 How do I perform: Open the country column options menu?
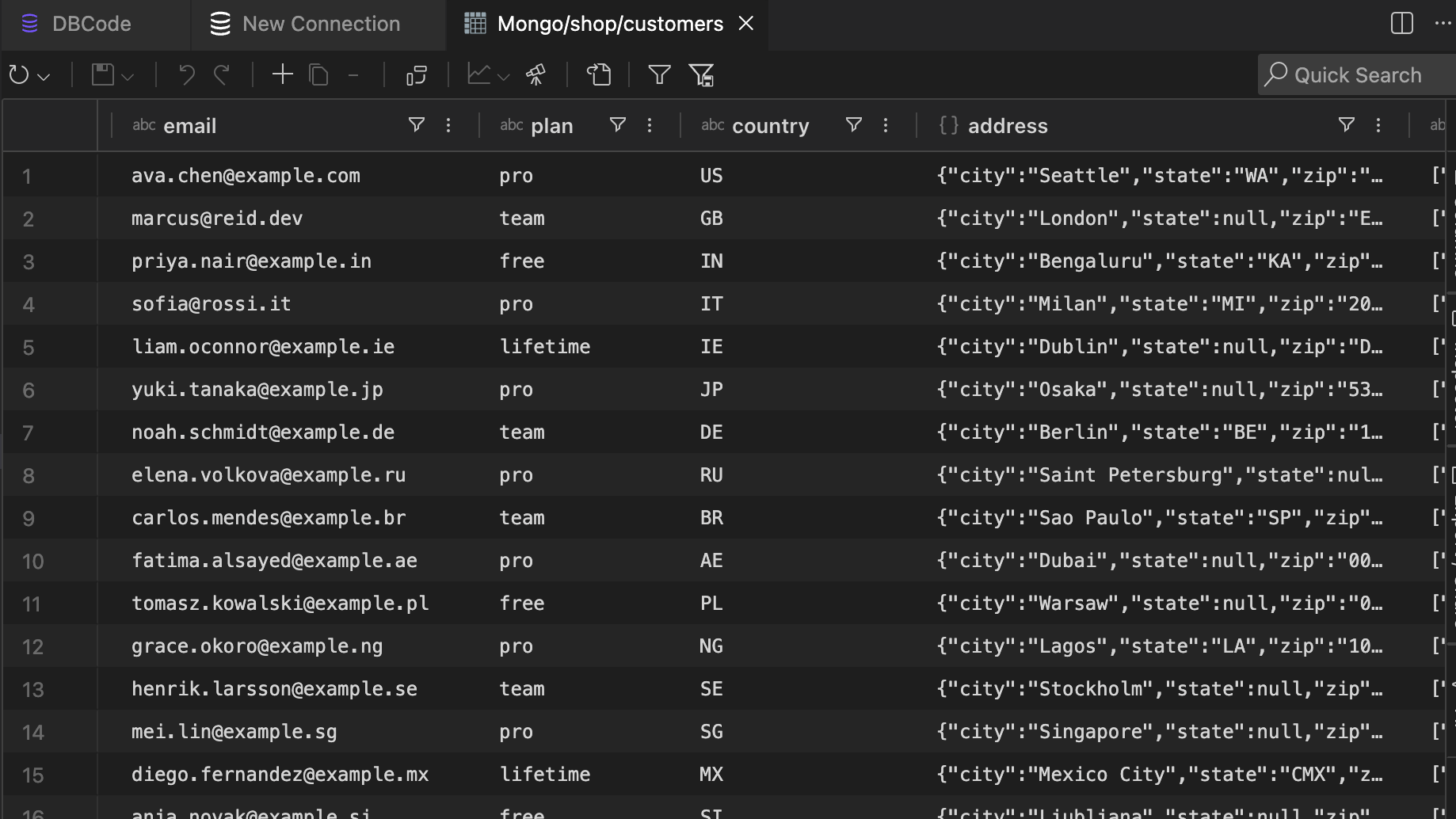click(886, 125)
